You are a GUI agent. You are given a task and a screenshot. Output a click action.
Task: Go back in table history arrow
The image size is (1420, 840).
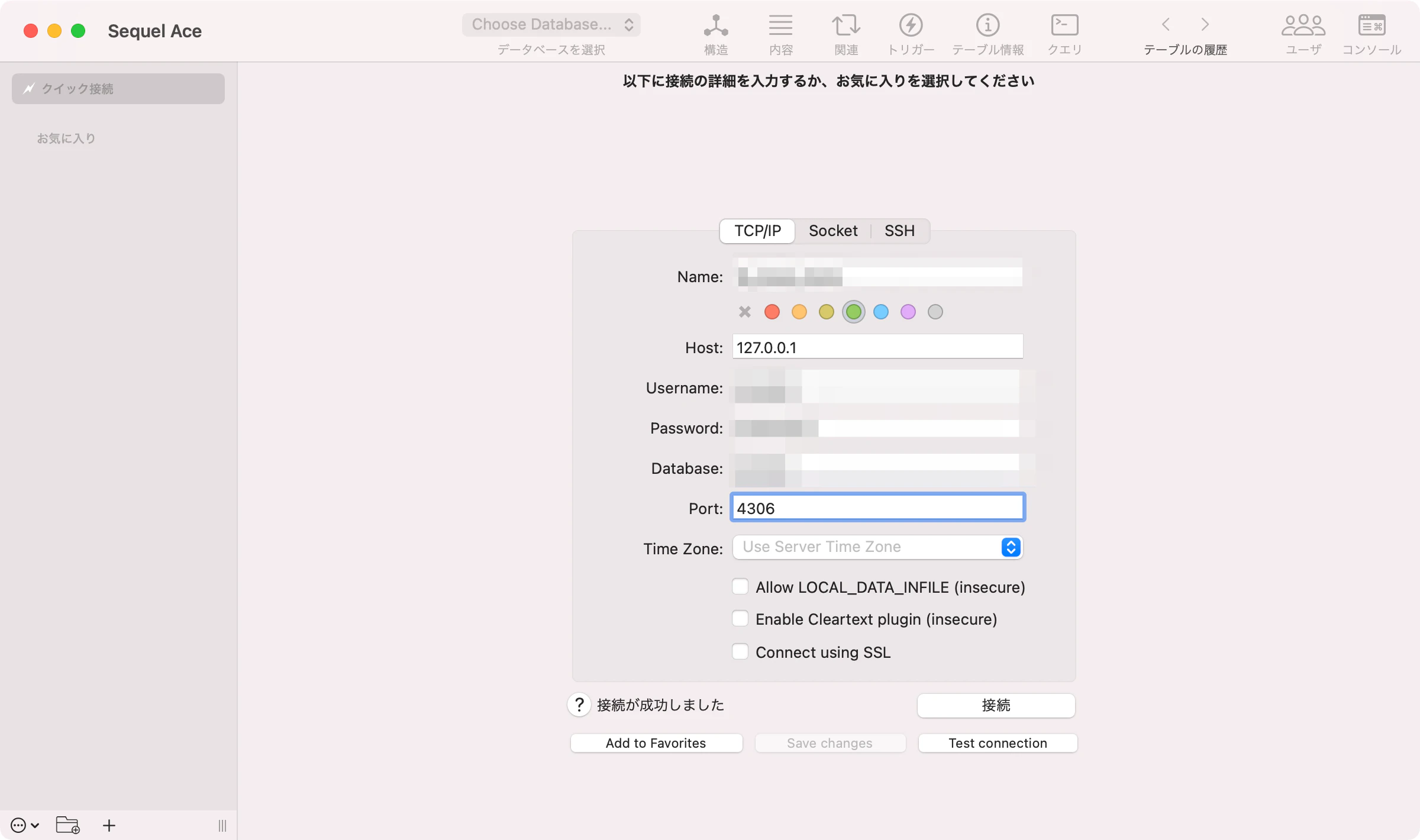coord(1166,24)
